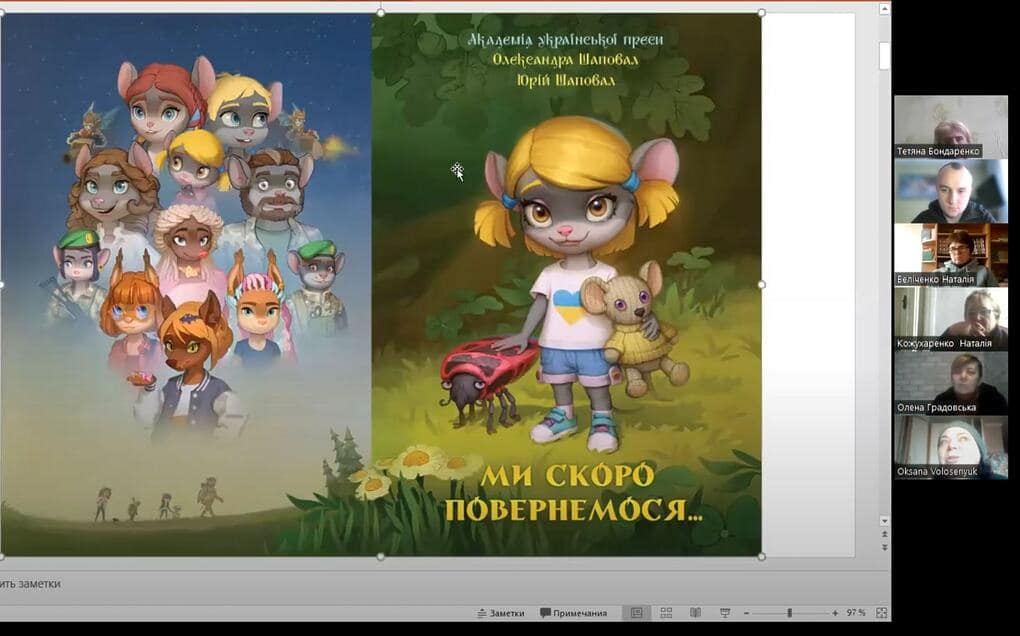Click the scrollbar down arrow
The width and height of the screenshot is (1020, 636).
click(884, 521)
